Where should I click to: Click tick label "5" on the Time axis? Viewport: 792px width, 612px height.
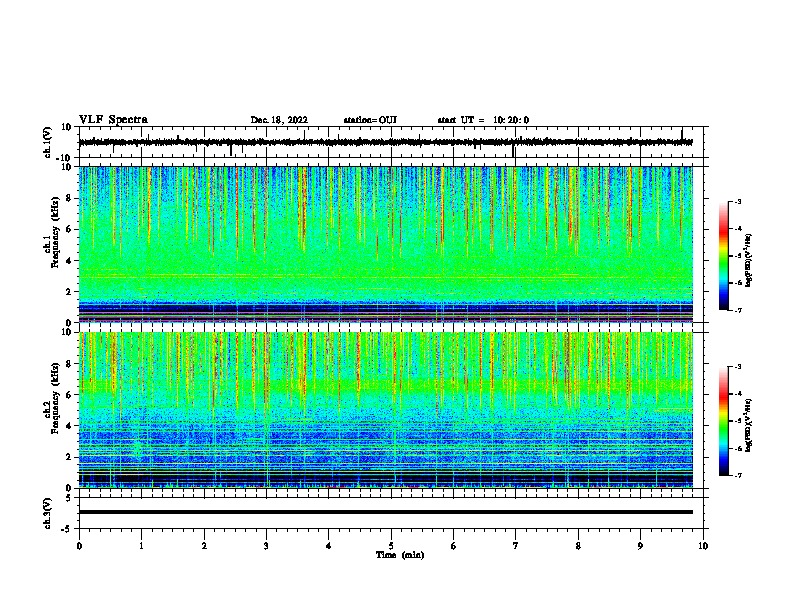(x=391, y=546)
